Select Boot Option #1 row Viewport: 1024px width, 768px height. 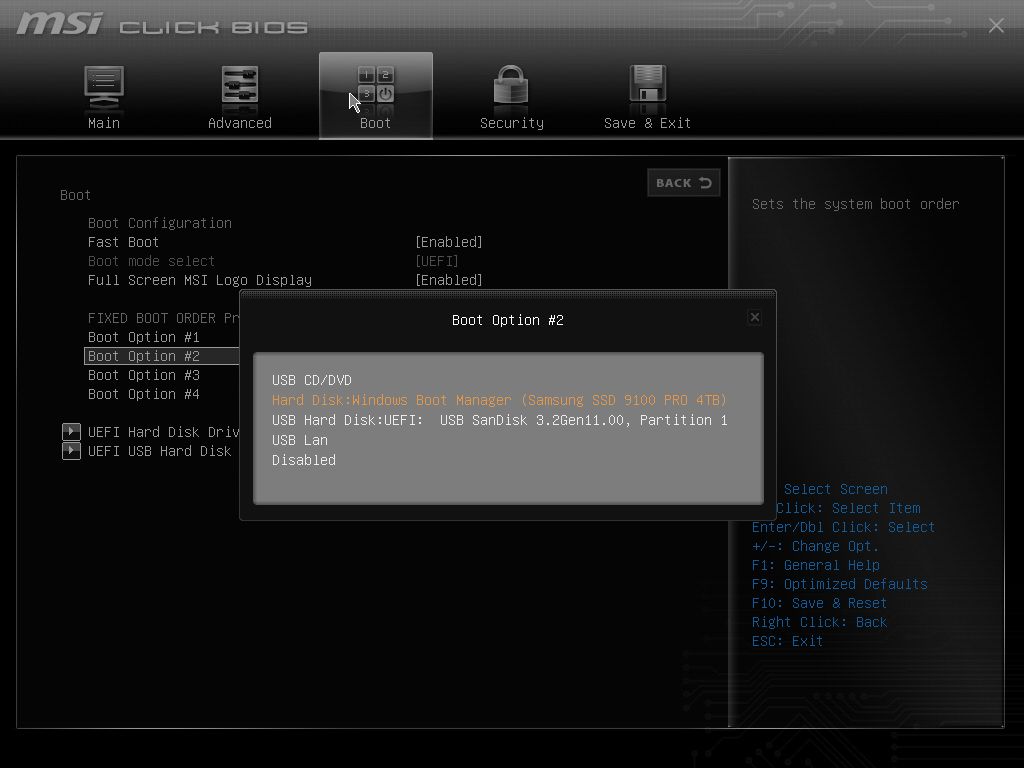[x=144, y=337]
